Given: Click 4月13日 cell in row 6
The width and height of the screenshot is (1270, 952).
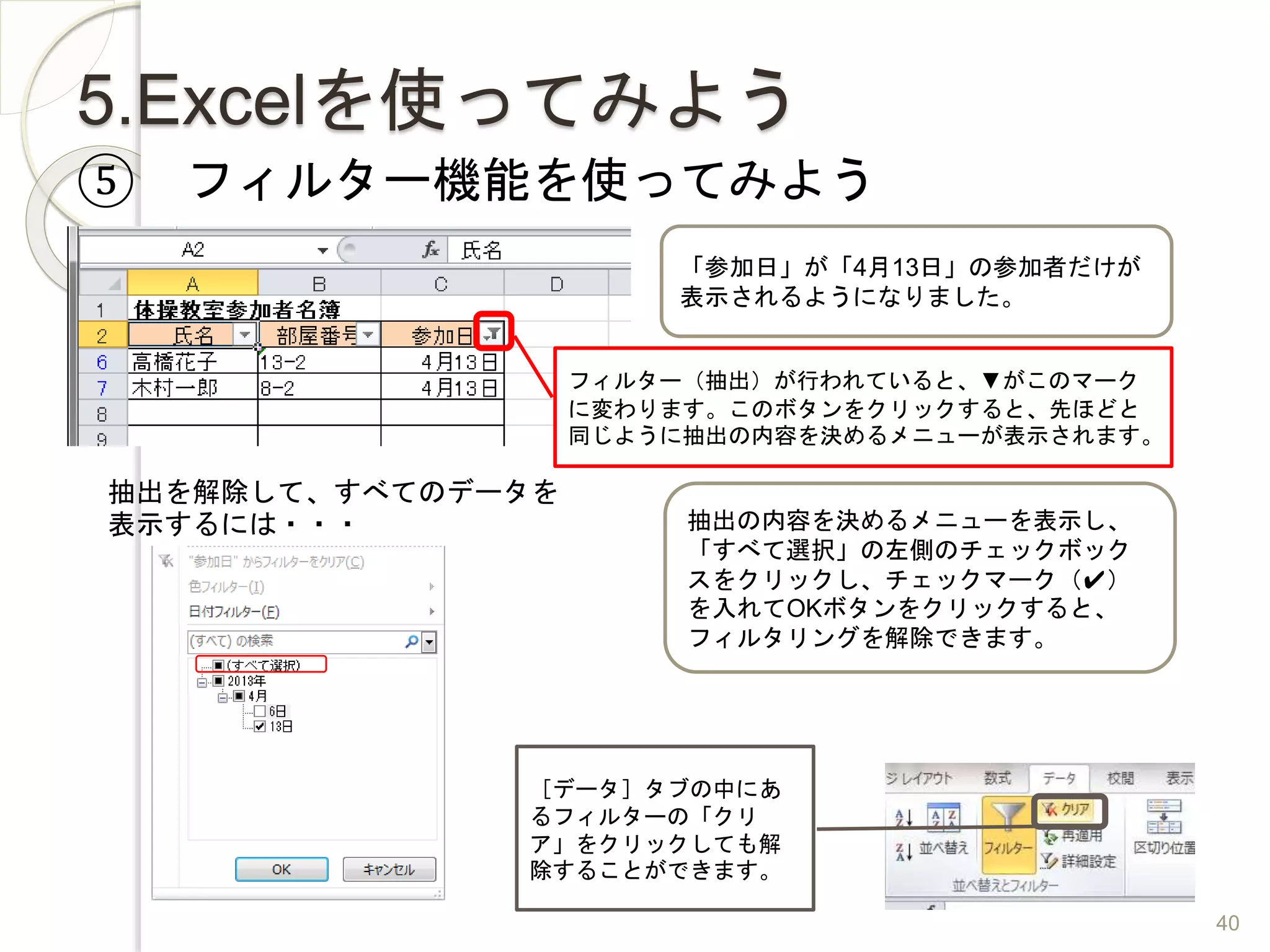Looking at the screenshot, I should coord(442,361).
